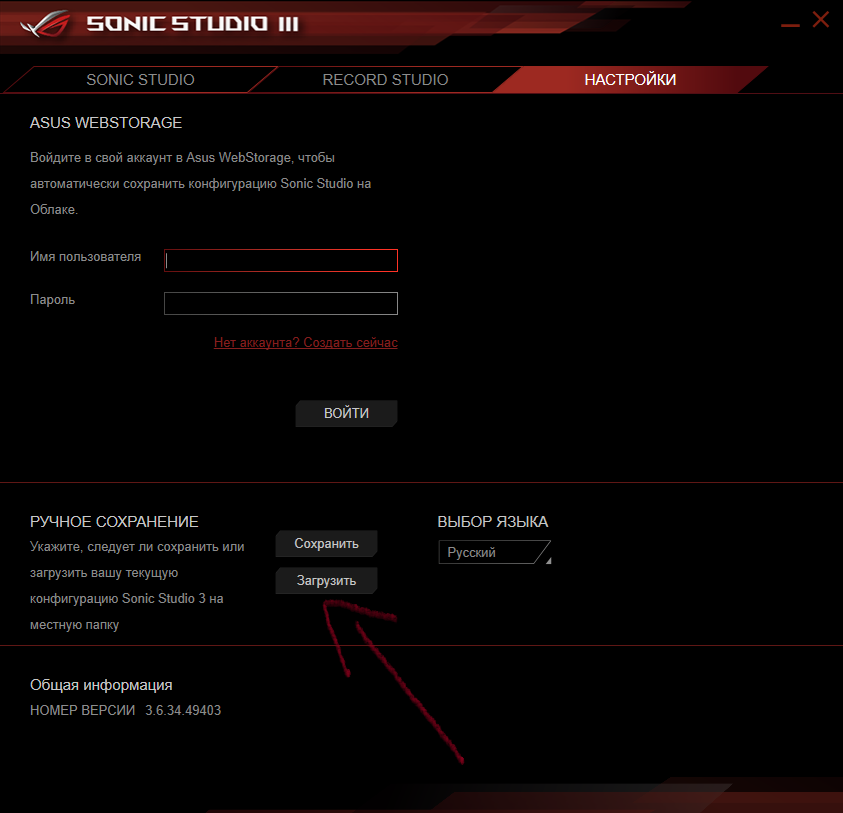This screenshot has width=843, height=813.
Task: Close the Sonic Studio III window
Action: [x=820, y=19]
